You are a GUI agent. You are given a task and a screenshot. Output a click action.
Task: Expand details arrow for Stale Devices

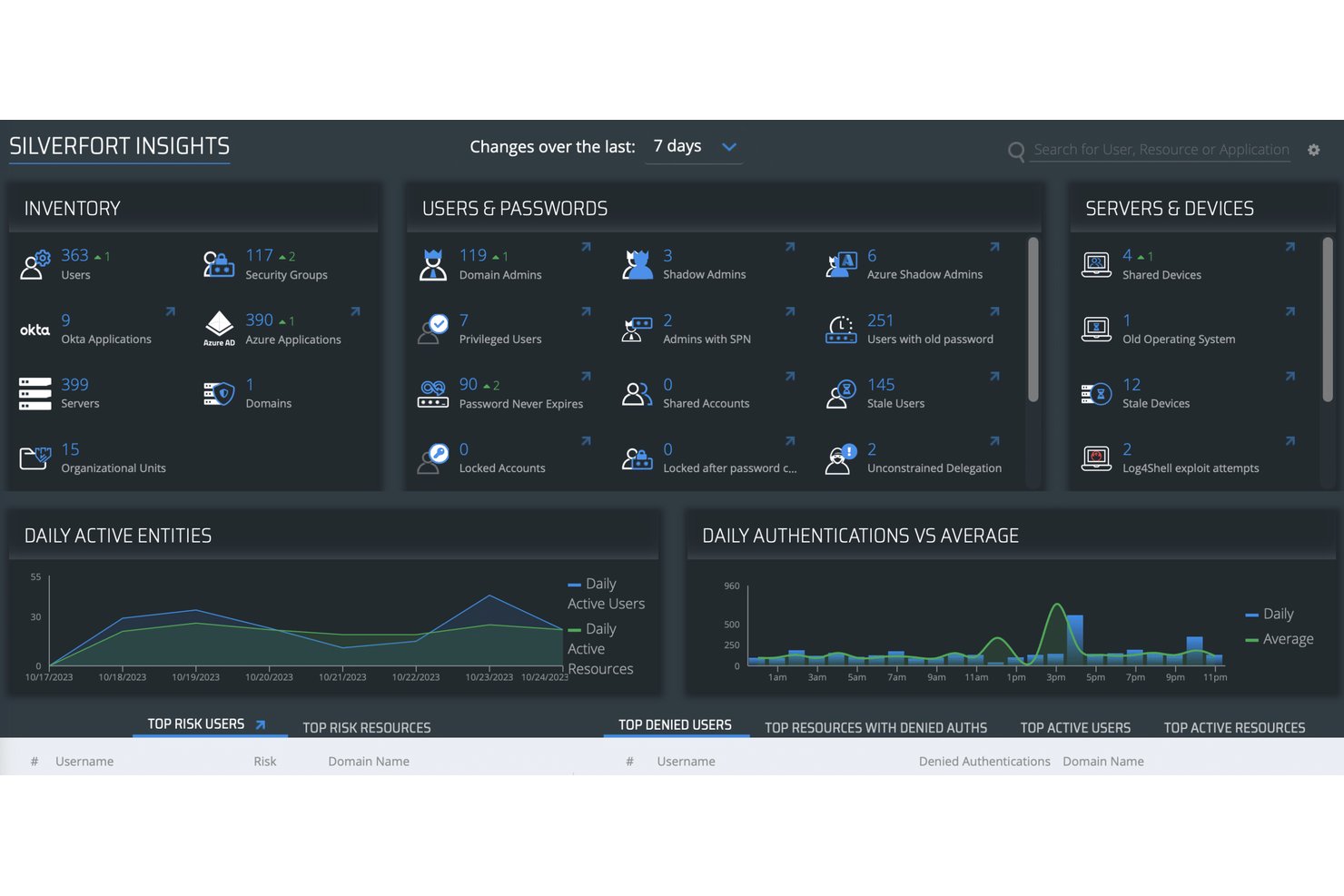pos(1290,376)
